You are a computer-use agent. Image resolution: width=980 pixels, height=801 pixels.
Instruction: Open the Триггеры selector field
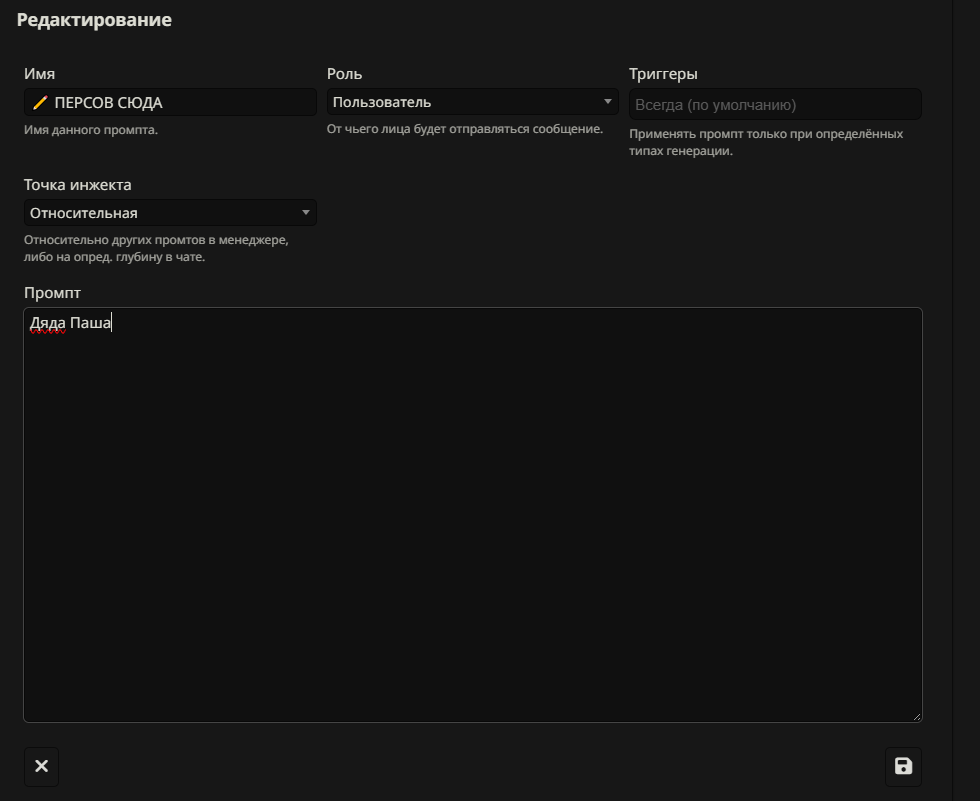pos(774,104)
